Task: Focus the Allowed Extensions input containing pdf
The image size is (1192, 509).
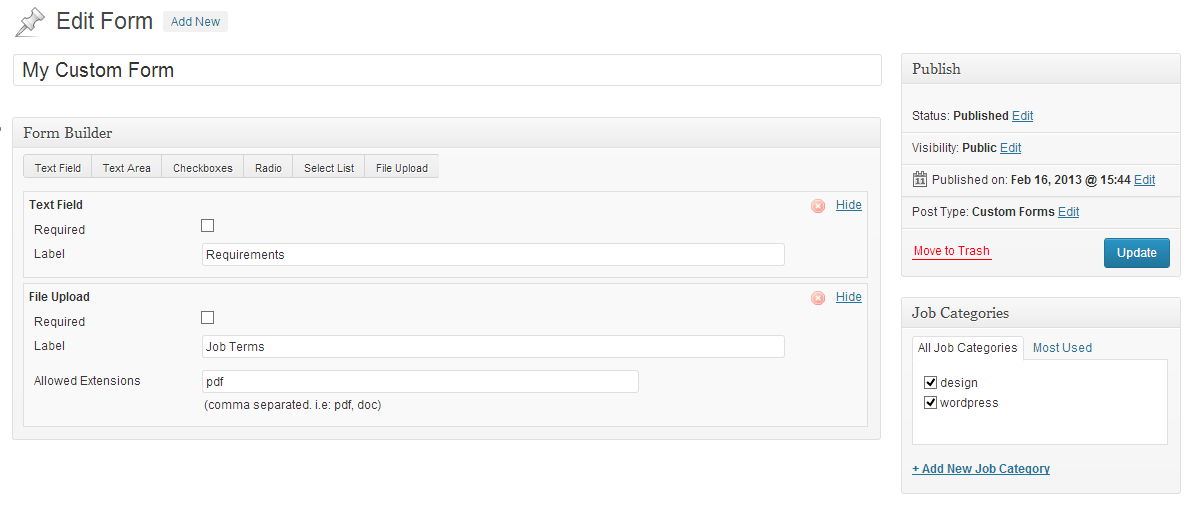Action: (x=420, y=381)
